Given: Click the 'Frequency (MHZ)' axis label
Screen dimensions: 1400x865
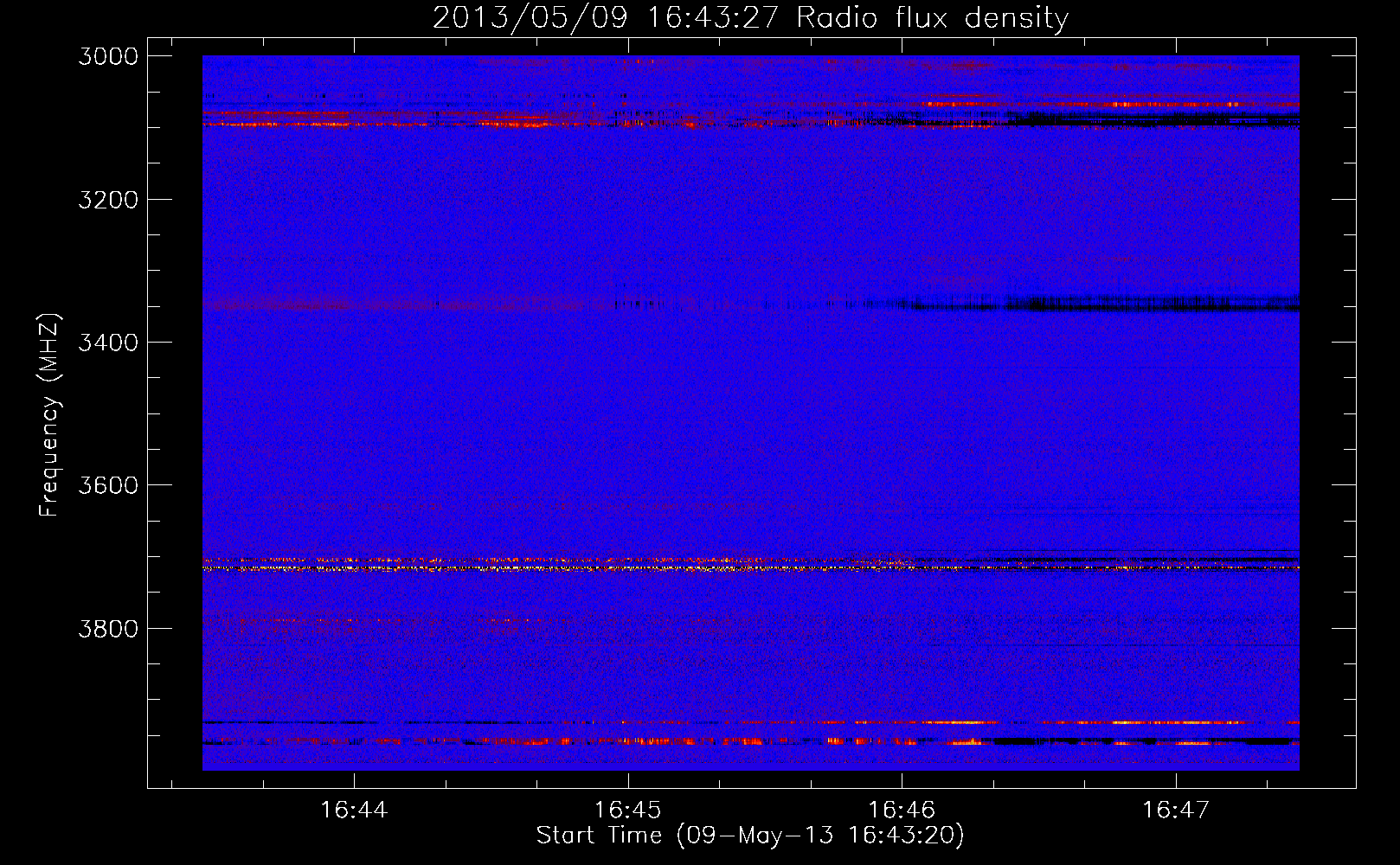Looking at the screenshot, I should (x=50, y=415).
